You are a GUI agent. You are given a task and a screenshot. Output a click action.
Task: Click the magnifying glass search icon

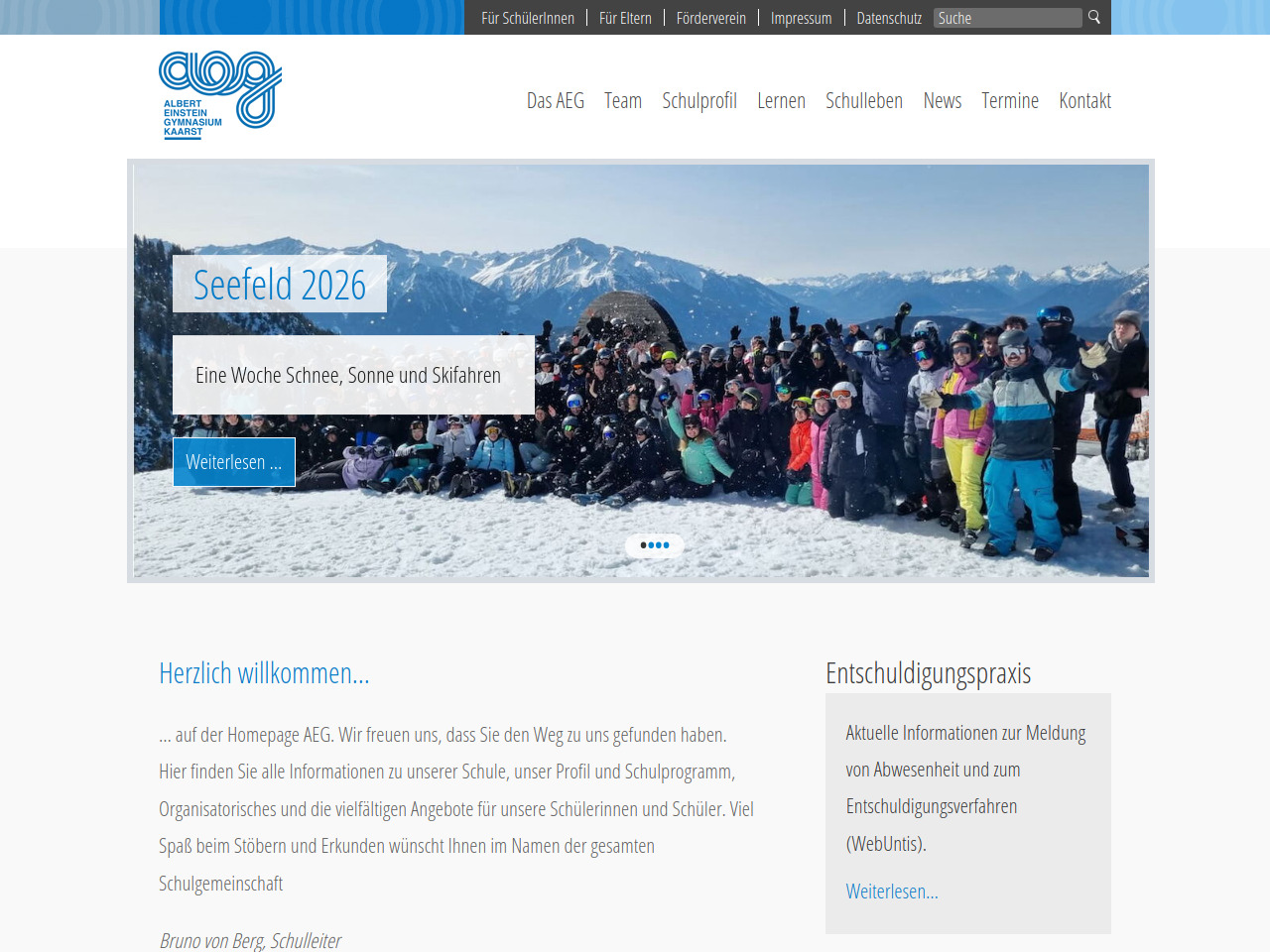(1094, 17)
